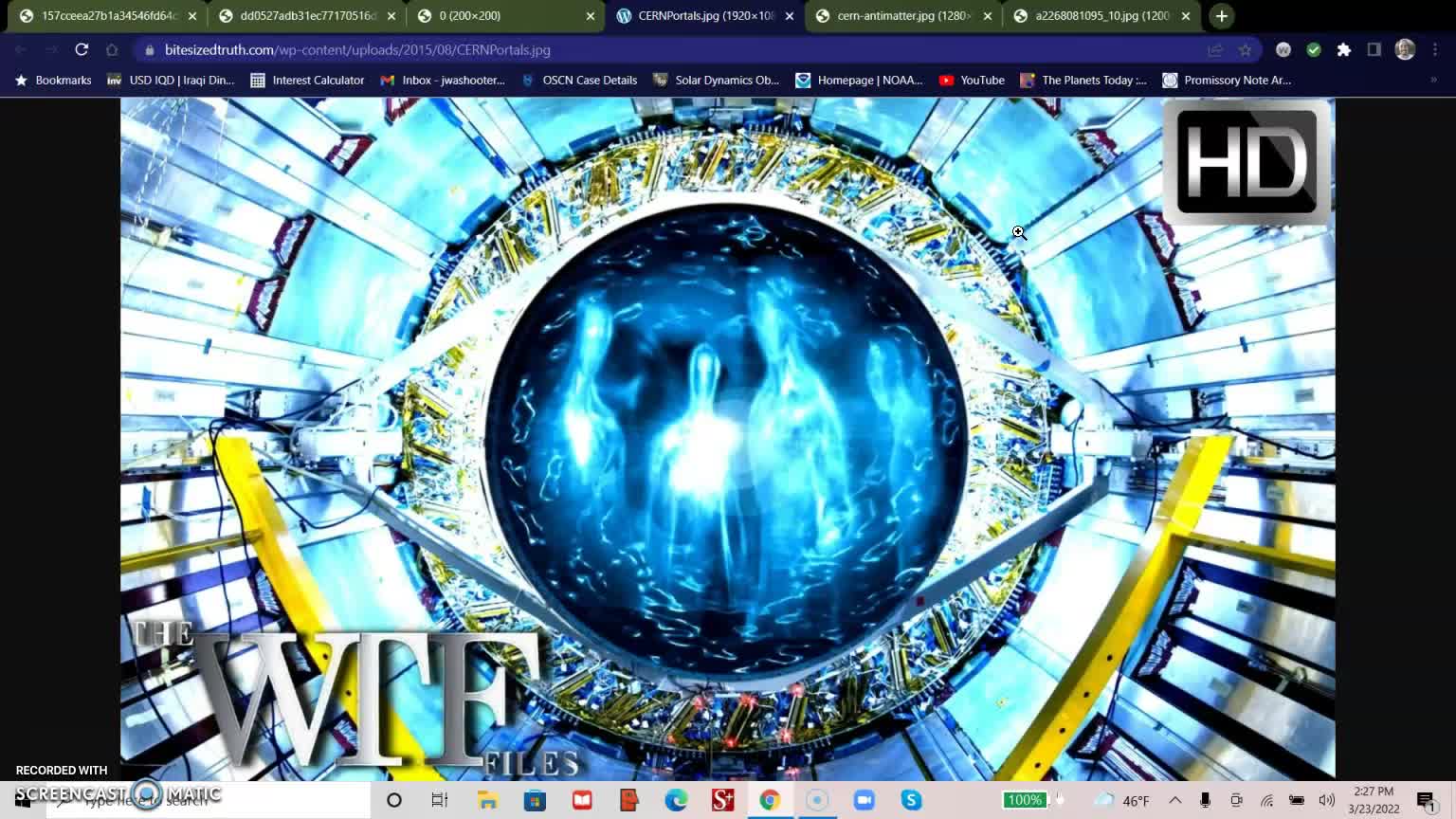Open the Screencast-O-Matic recorder taskbar icon
This screenshot has height=819, width=1456.
pos(817,800)
